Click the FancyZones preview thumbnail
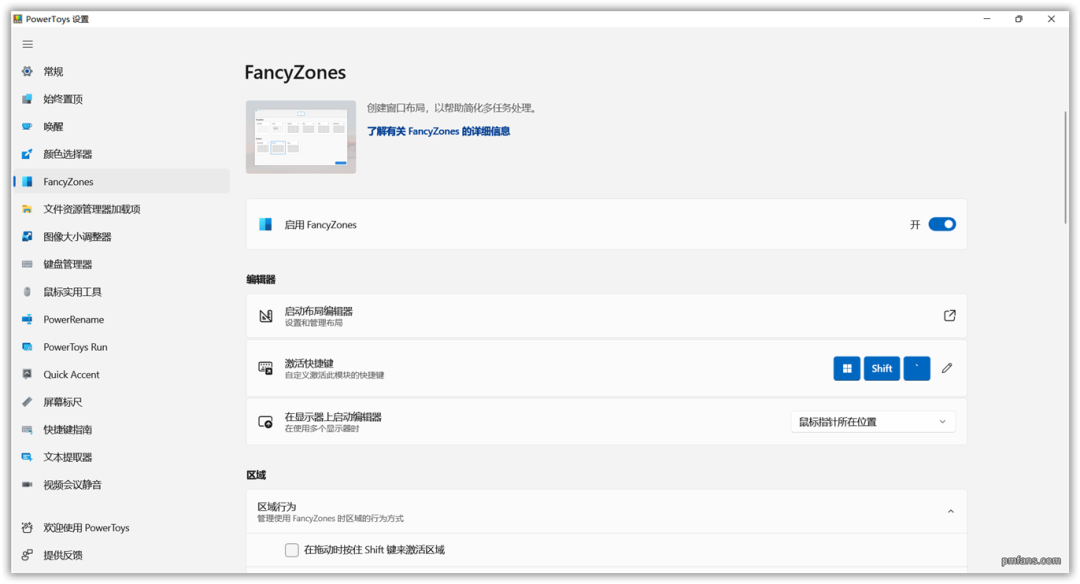Viewport: 1080px width, 584px height. tap(301, 137)
